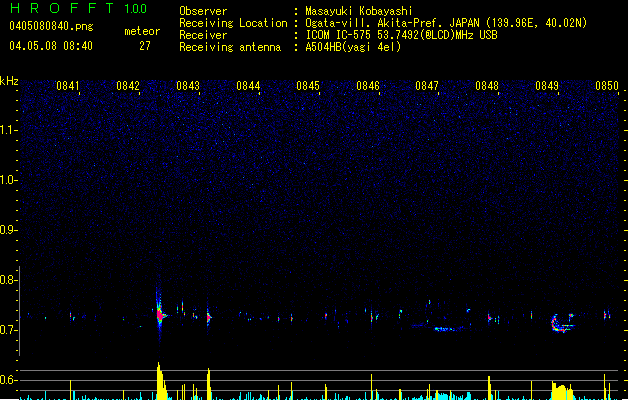The width and height of the screenshot is (629, 400).
Task: Click the 0842 time marker
Action: [128, 86]
